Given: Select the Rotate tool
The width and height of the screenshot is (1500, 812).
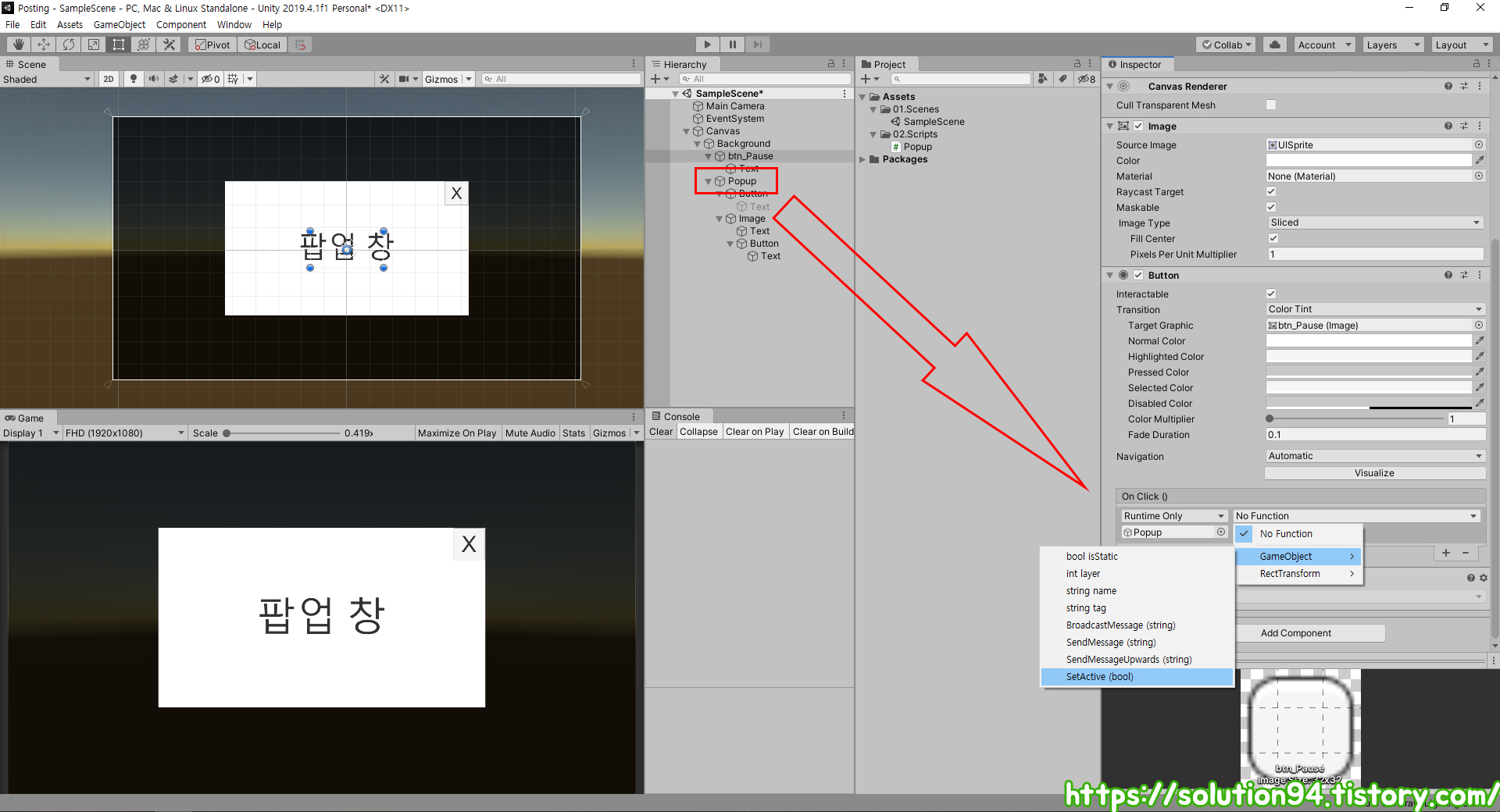Looking at the screenshot, I should click(x=69, y=45).
